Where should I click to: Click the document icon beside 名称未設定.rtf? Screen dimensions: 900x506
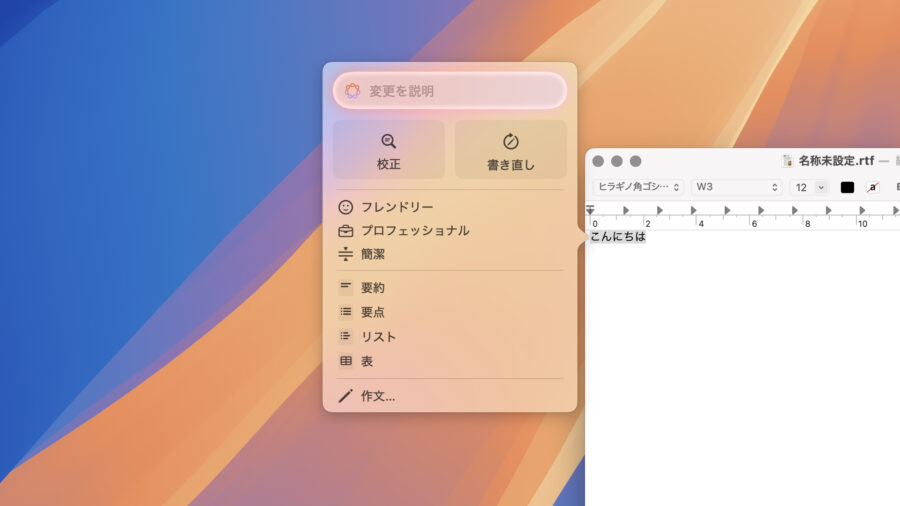pos(788,161)
